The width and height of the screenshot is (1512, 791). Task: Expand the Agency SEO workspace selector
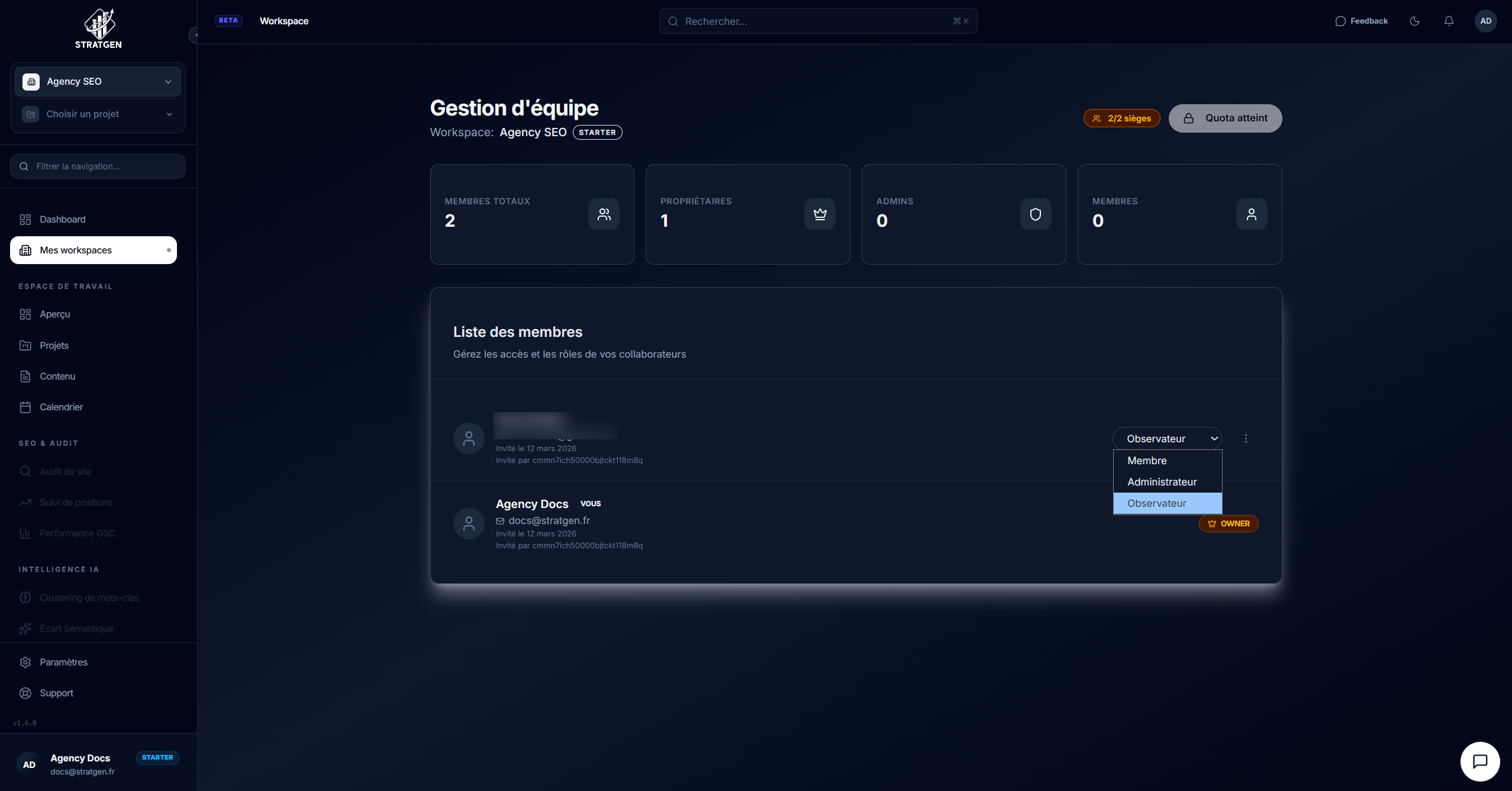(98, 82)
